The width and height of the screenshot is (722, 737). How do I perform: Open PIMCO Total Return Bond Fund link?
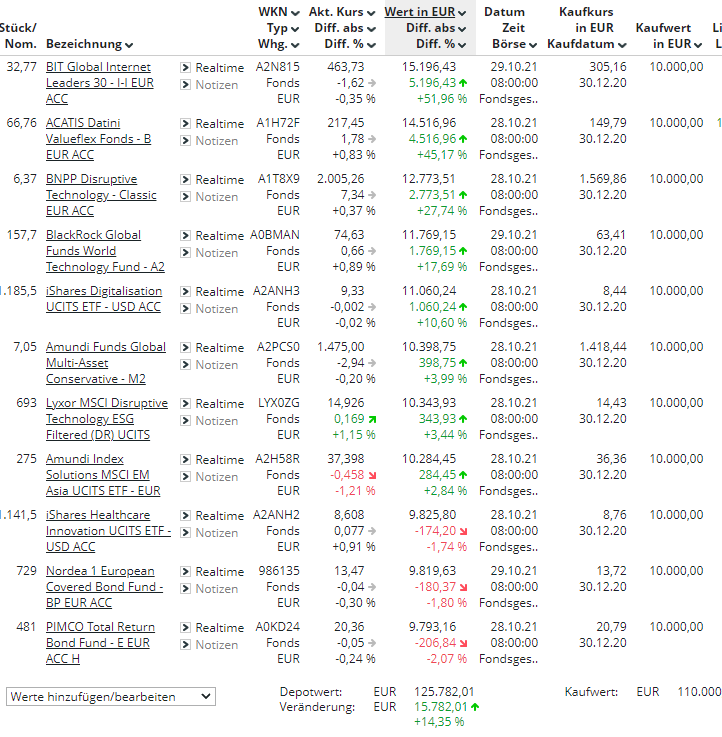[x=100, y=643]
